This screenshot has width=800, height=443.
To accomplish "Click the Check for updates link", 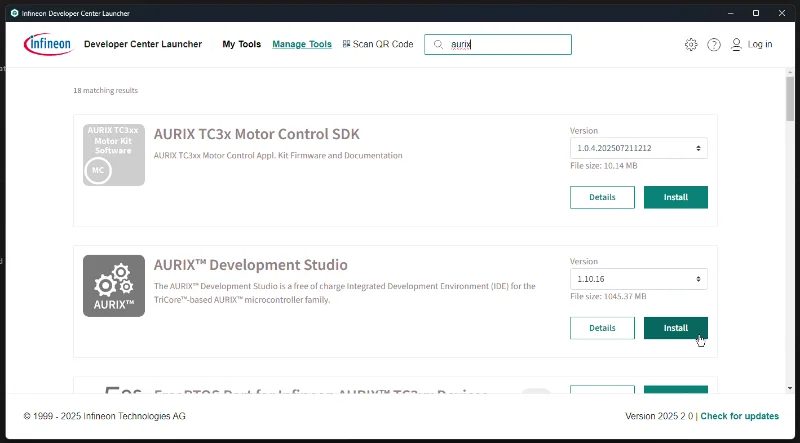I will coord(739,416).
